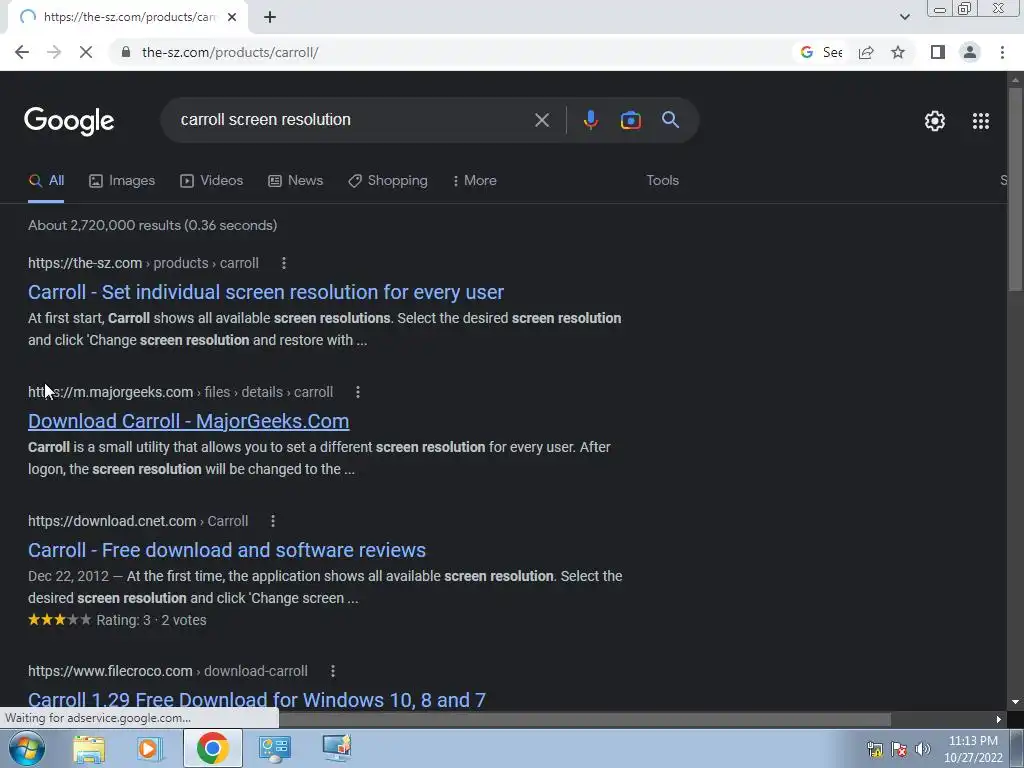The height and width of the screenshot is (768, 1024).
Task: Click the share page icon
Action: point(866,52)
